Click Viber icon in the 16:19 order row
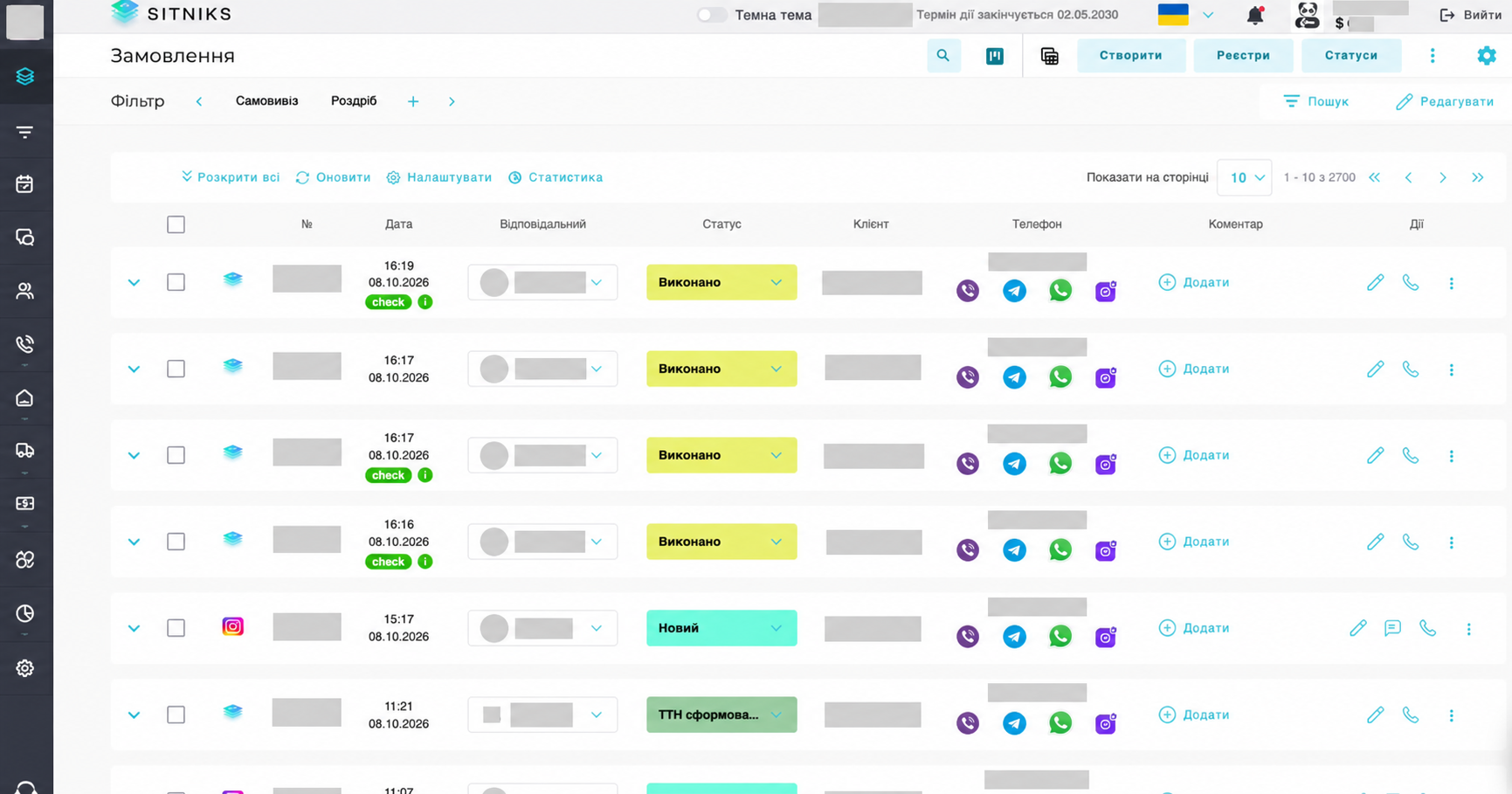1512x794 pixels. click(968, 291)
